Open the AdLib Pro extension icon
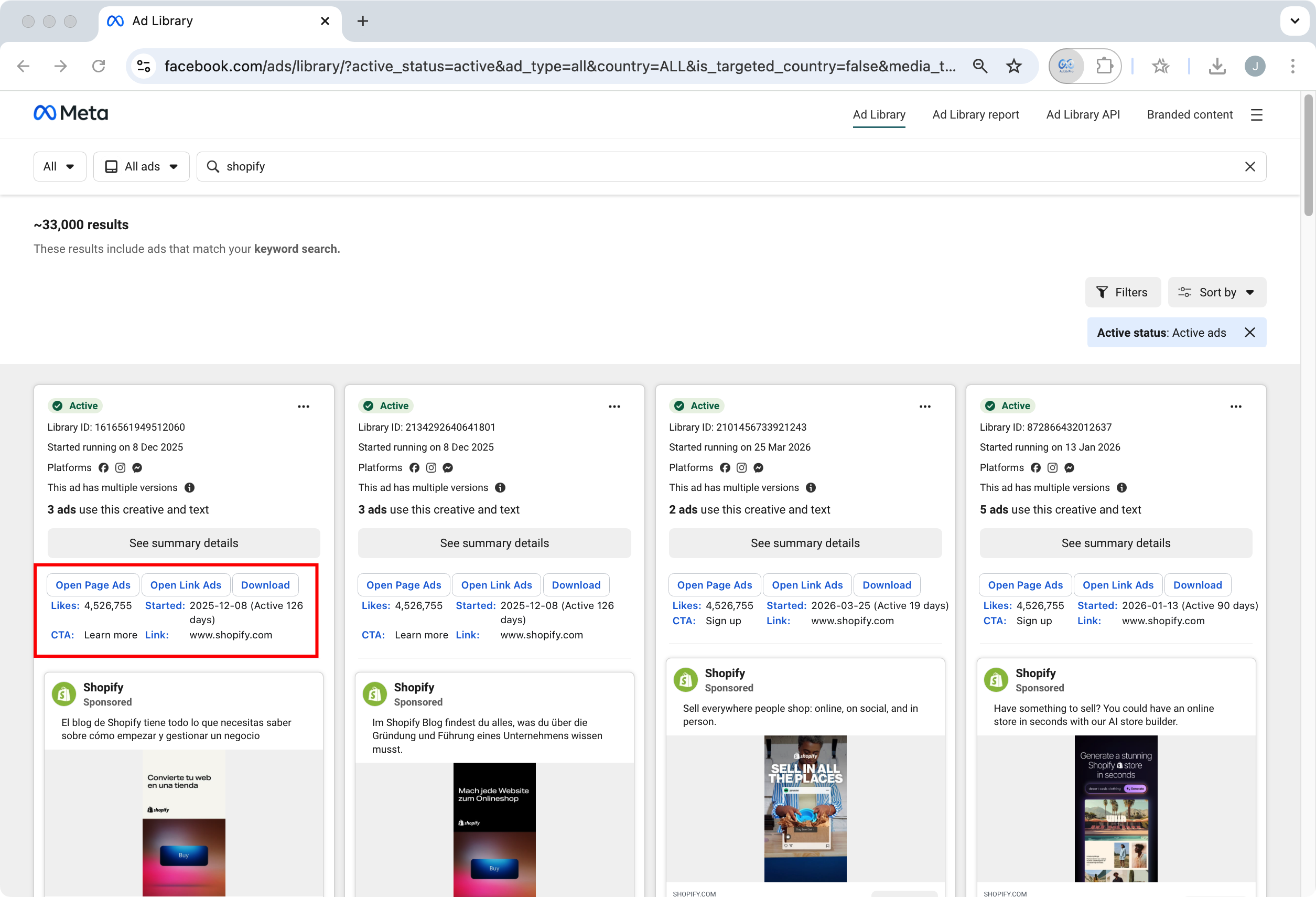 coord(1066,66)
